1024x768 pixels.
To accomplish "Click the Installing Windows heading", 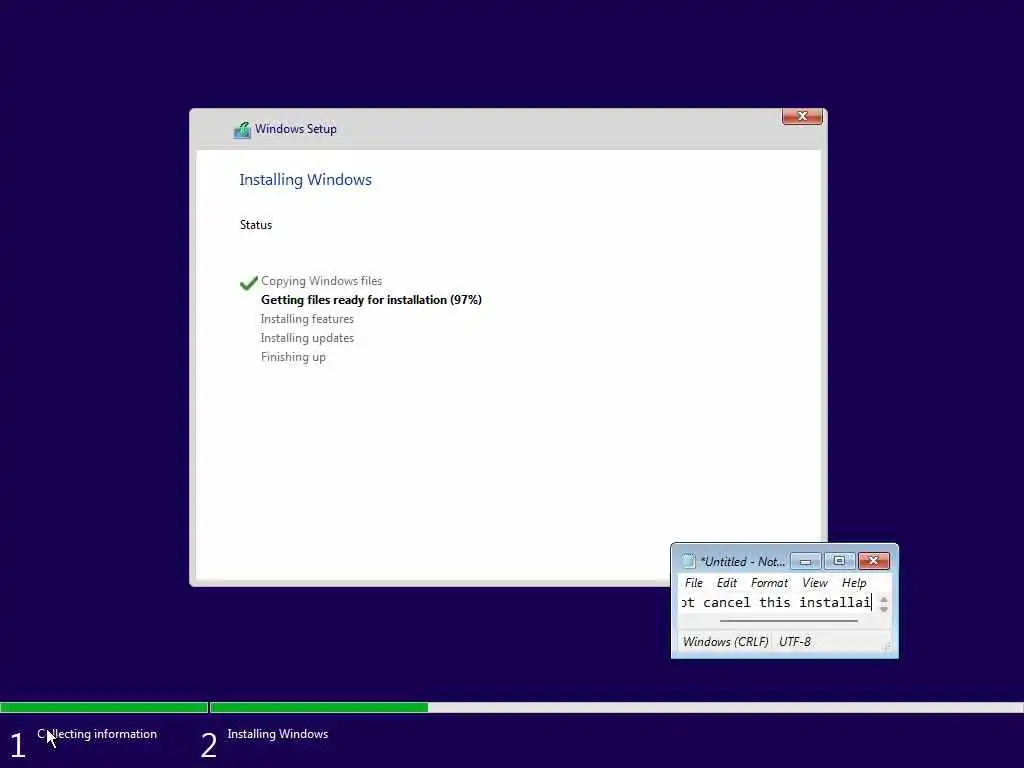I will pos(305,180).
